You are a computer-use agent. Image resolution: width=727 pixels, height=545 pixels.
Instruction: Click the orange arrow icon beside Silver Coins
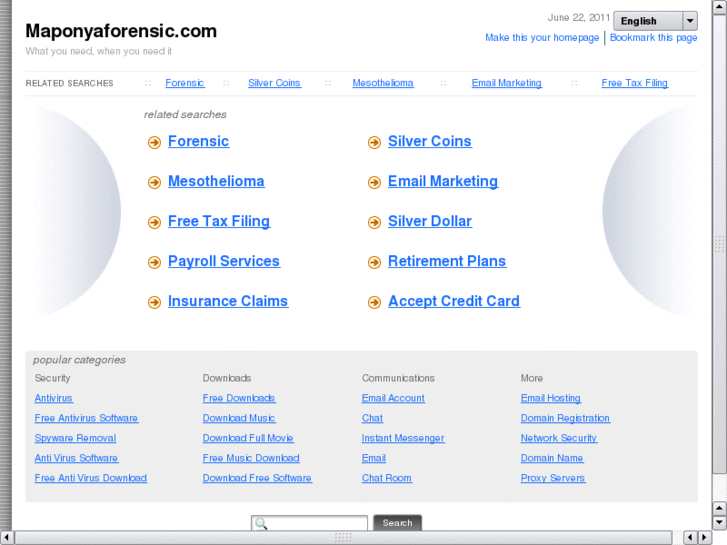pos(374,142)
